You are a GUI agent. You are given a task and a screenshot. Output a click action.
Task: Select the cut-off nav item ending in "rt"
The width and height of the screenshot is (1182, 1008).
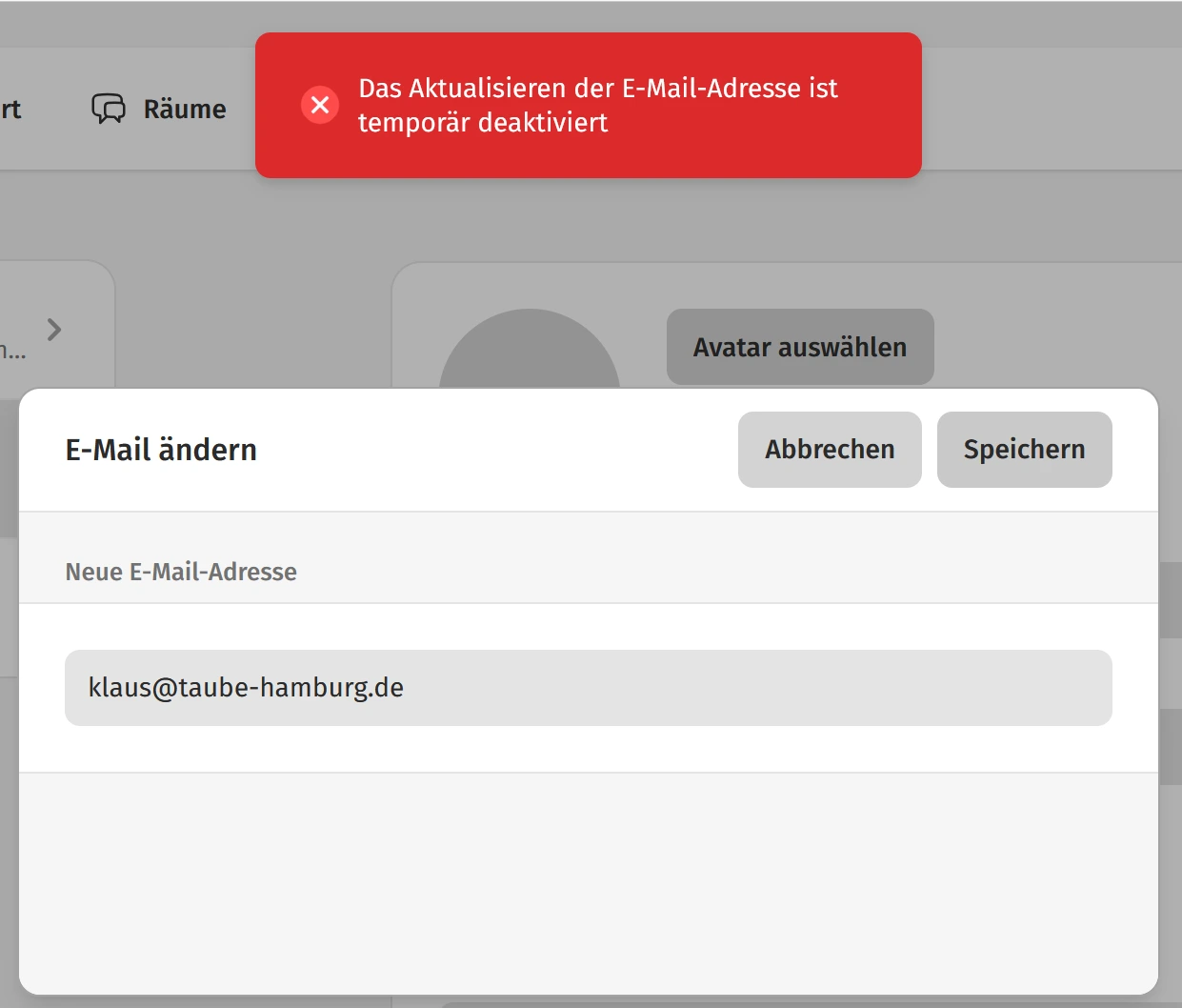[10, 110]
